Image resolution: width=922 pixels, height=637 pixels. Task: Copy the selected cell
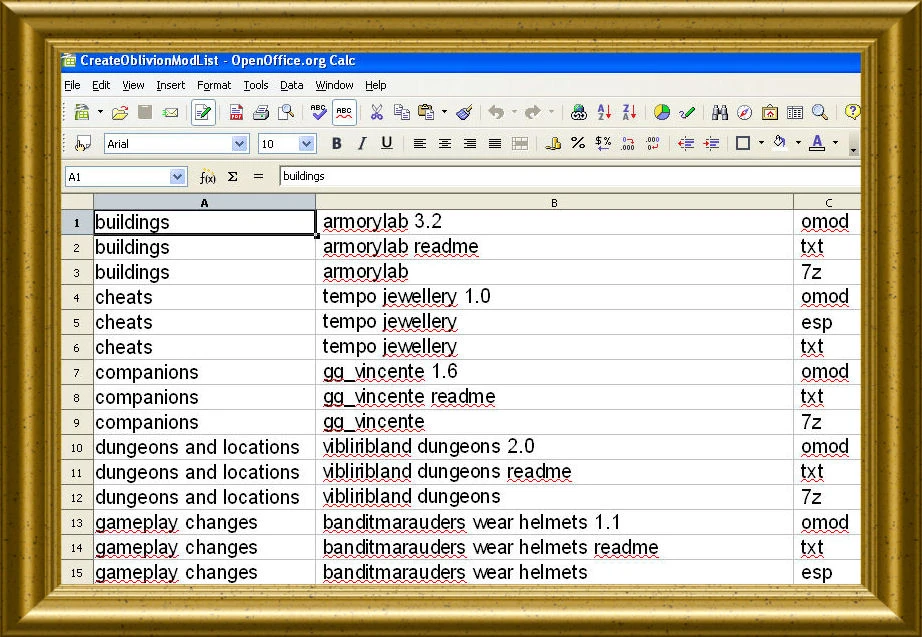point(402,112)
